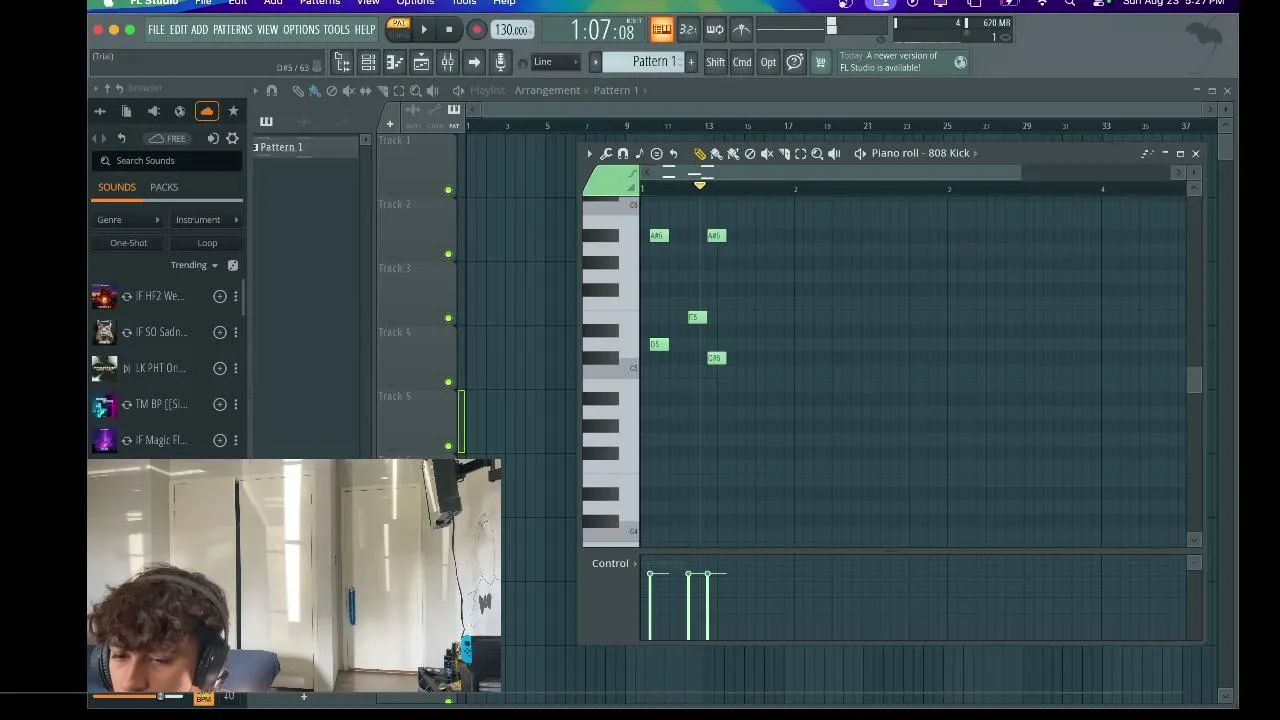The height and width of the screenshot is (720, 1280).
Task: Open the Trending sort dropdown
Action: click(x=194, y=265)
